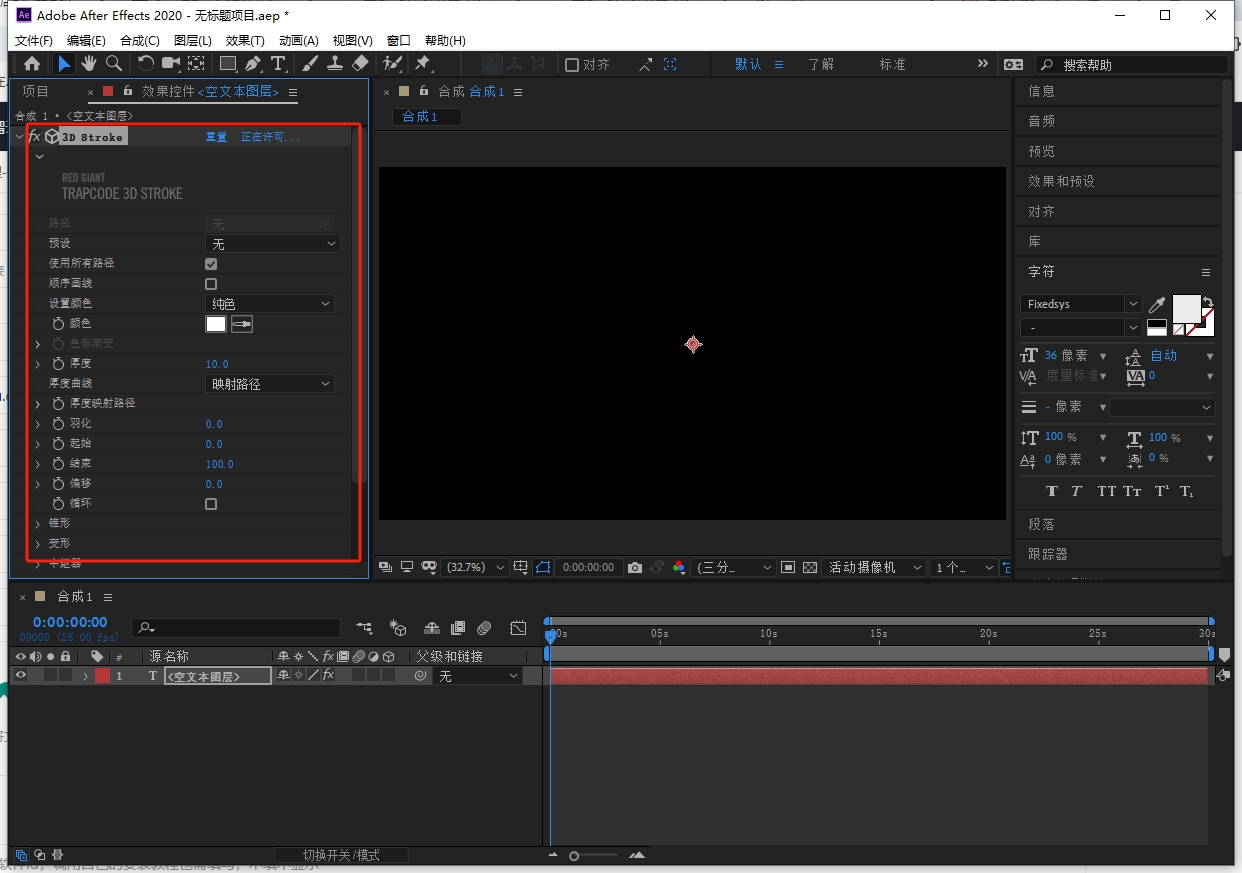Click the color eyedropper next to 颜色 swatch
Viewport: 1242px width, 873px height.
point(242,324)
